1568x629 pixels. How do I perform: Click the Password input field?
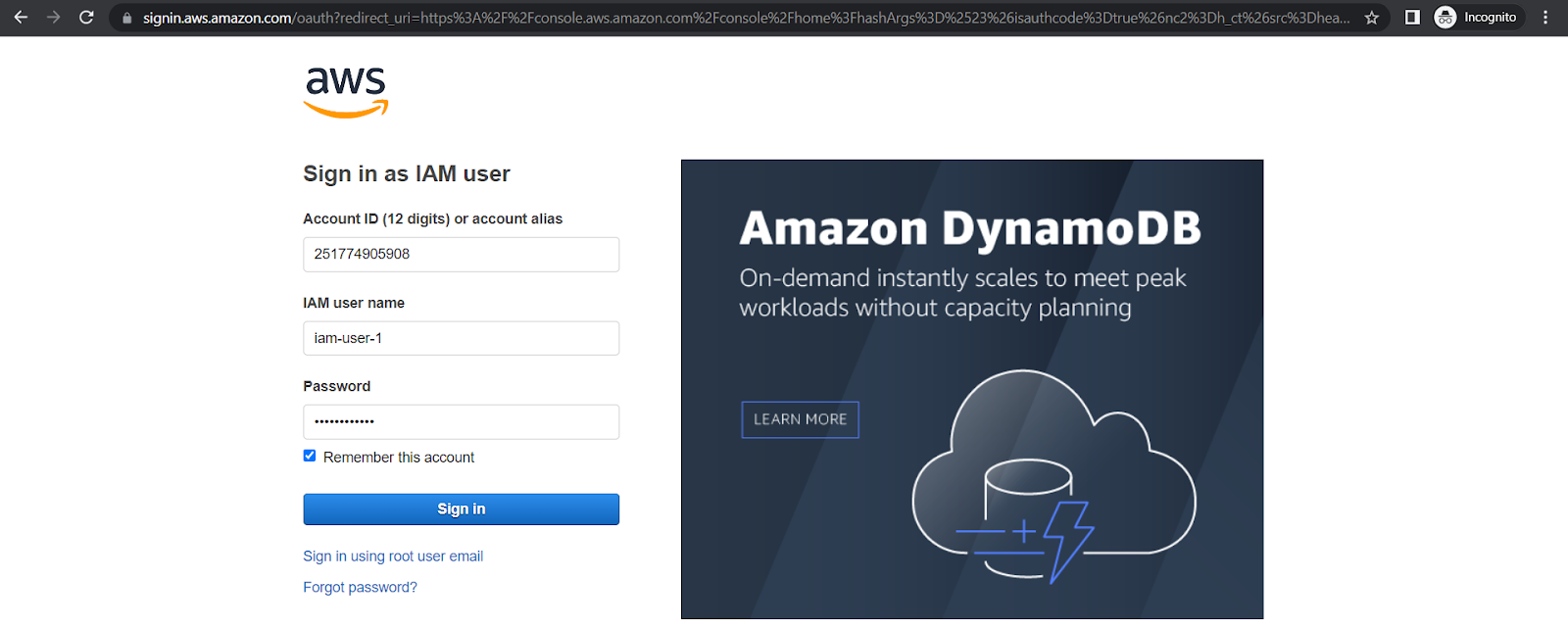pos(461,422)
